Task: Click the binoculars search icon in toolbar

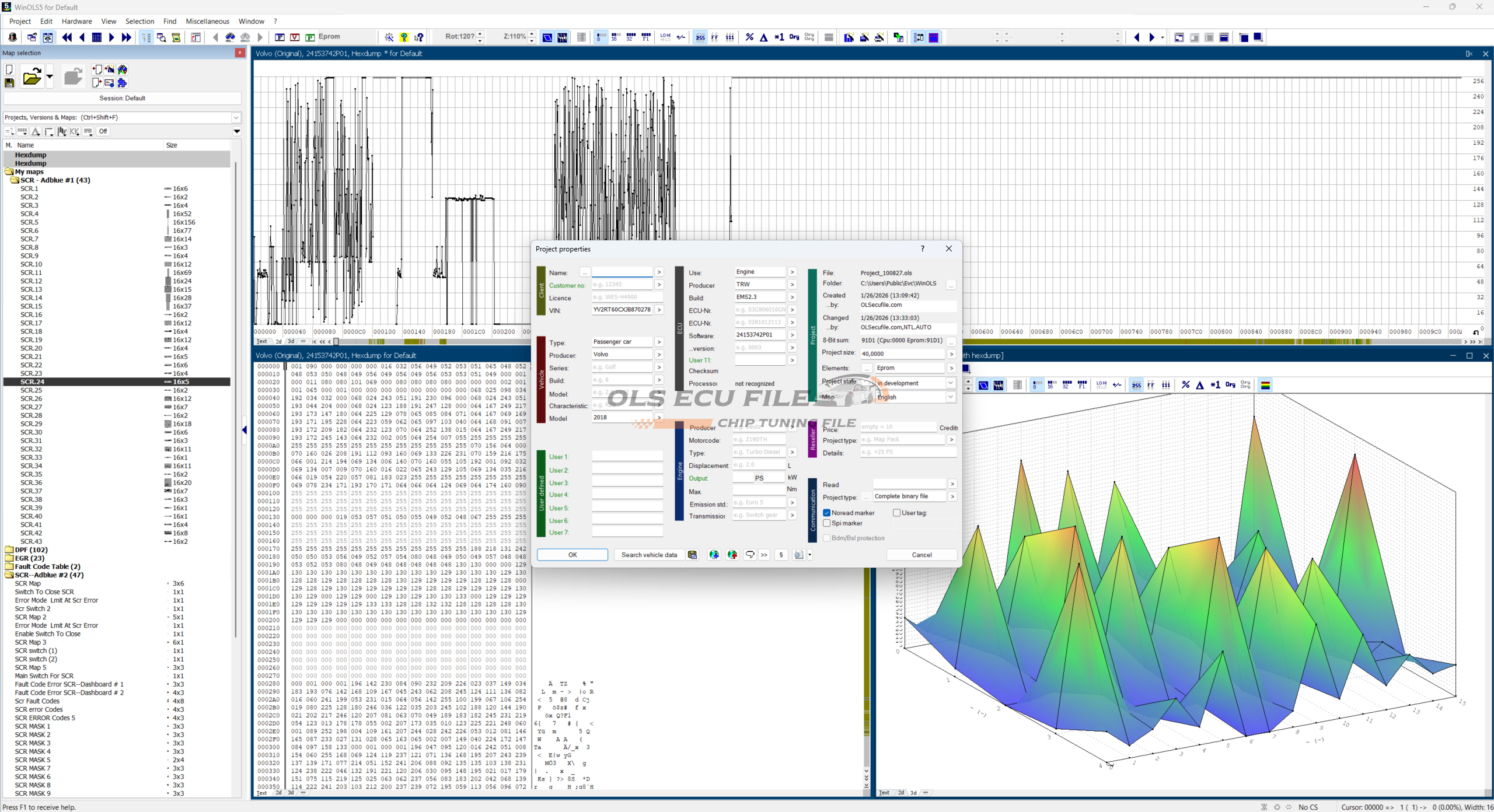Action: (231, 37)
